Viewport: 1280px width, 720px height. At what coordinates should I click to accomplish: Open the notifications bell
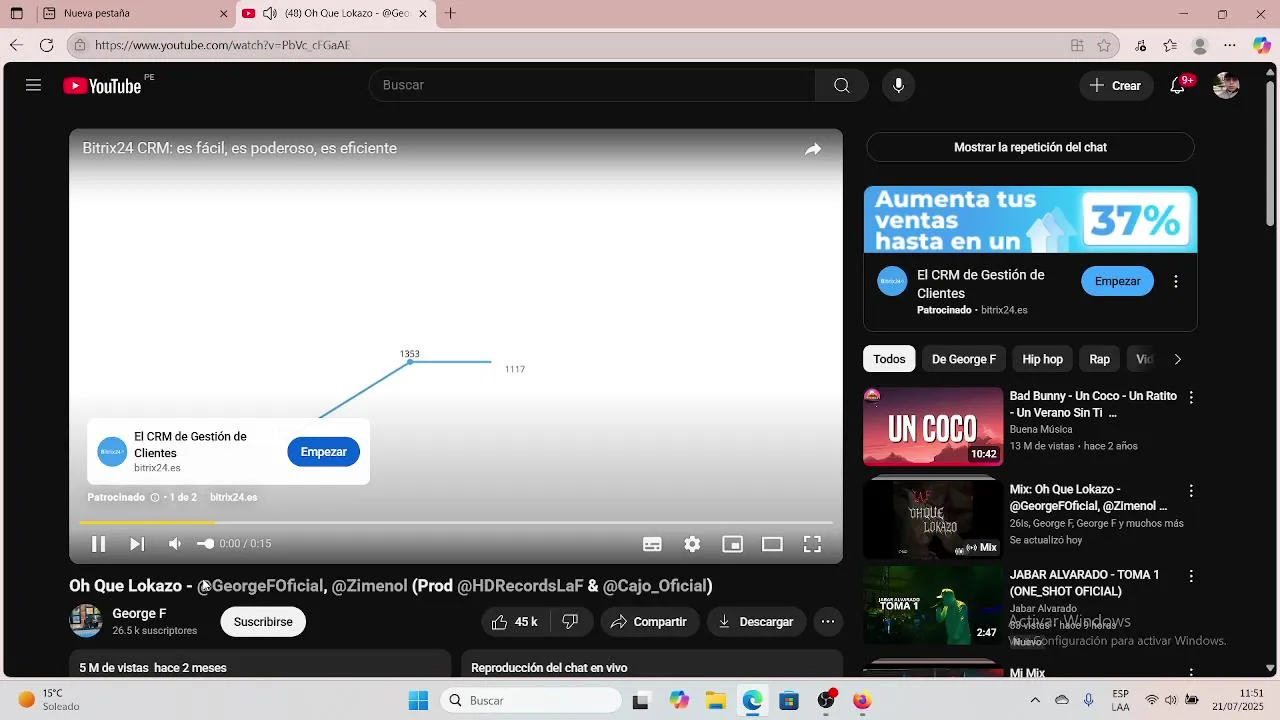coord(1178,85)
